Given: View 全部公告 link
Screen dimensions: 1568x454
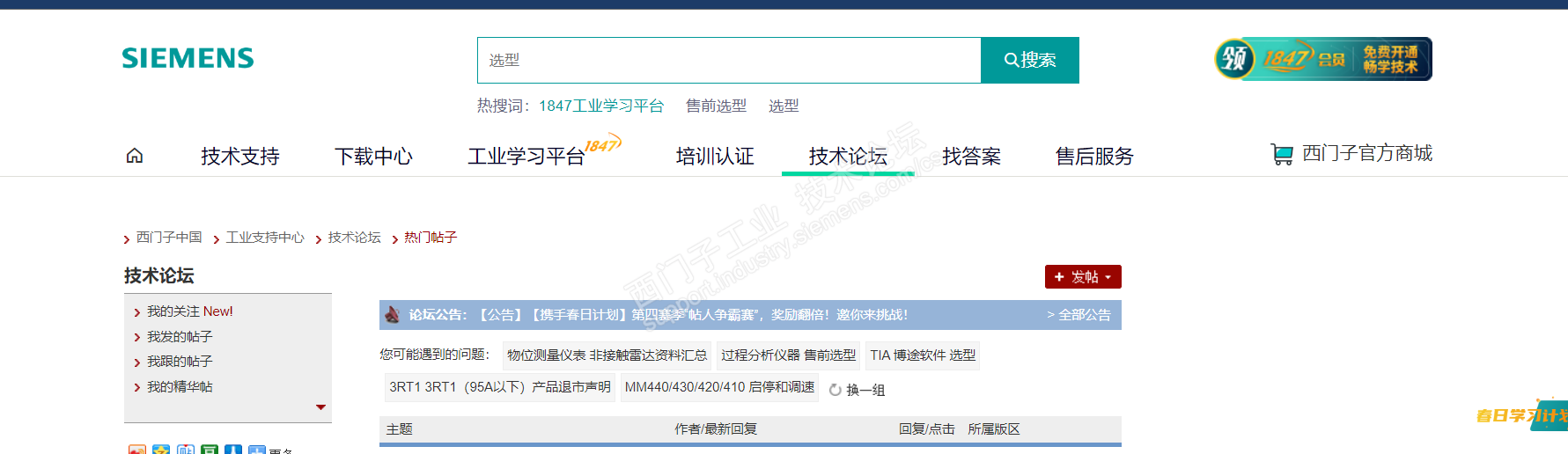Looking at the screenshot, I should point(1079,315).
